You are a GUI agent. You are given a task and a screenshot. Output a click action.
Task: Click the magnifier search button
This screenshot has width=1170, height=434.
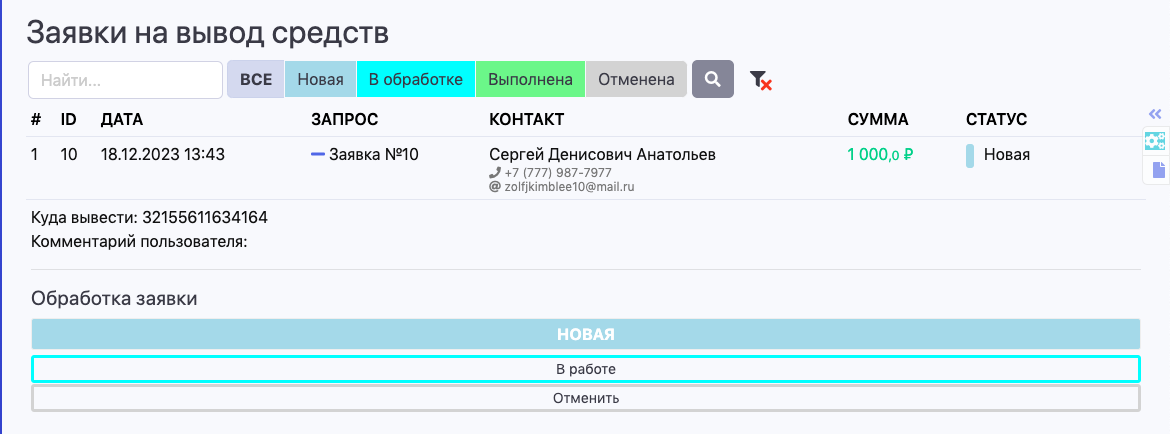(713, 79)
